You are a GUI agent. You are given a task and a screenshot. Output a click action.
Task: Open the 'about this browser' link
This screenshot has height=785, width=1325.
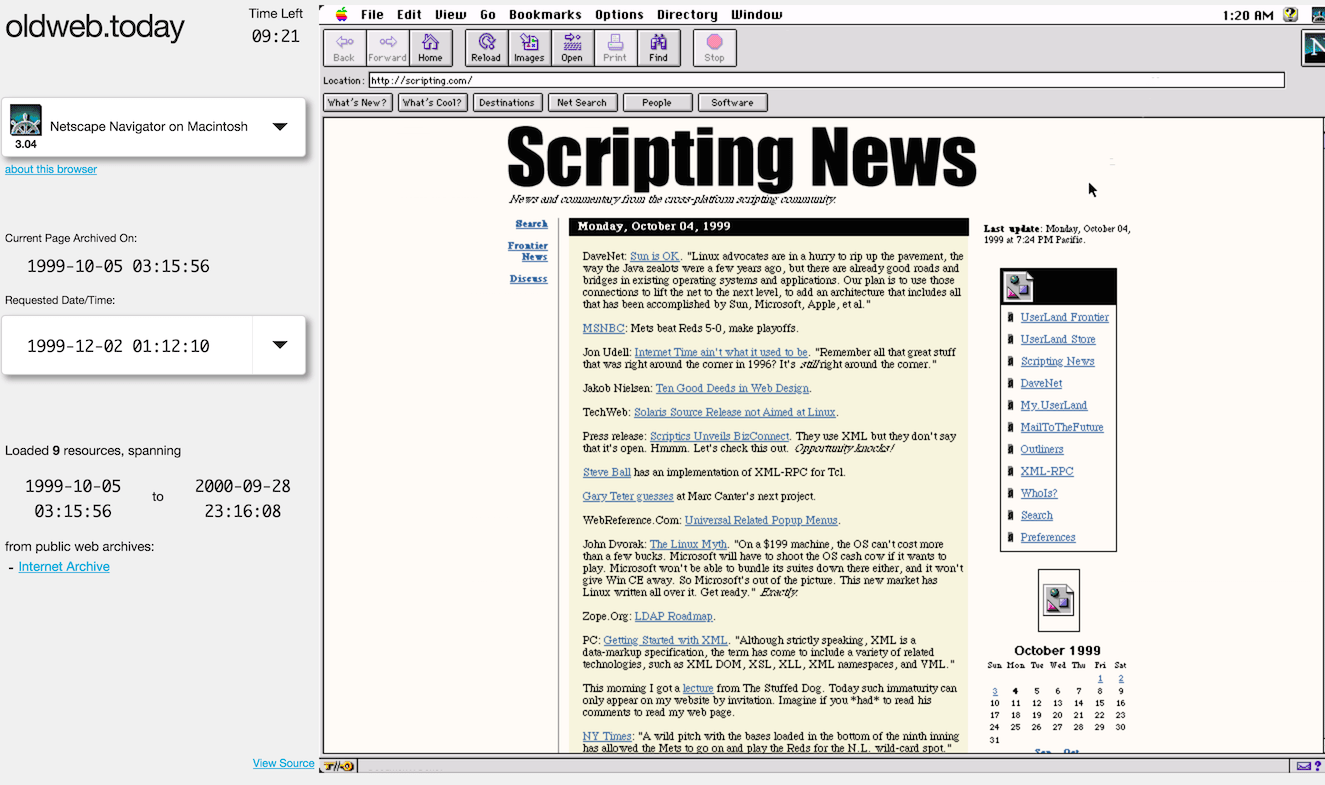click(x=51, y=169)
